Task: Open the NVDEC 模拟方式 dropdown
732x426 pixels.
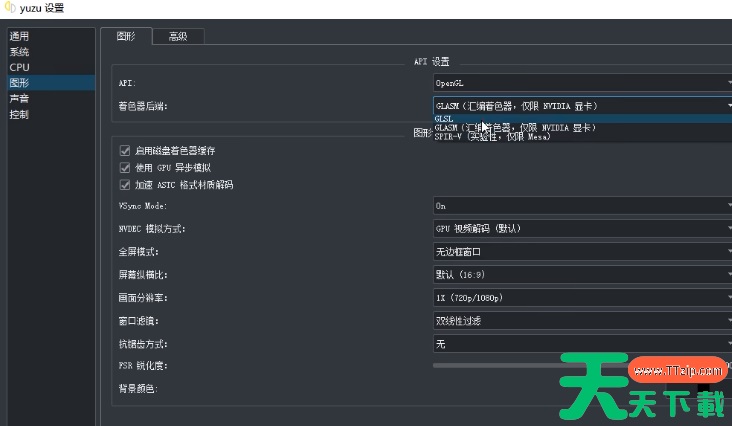Action: (582, 229)
